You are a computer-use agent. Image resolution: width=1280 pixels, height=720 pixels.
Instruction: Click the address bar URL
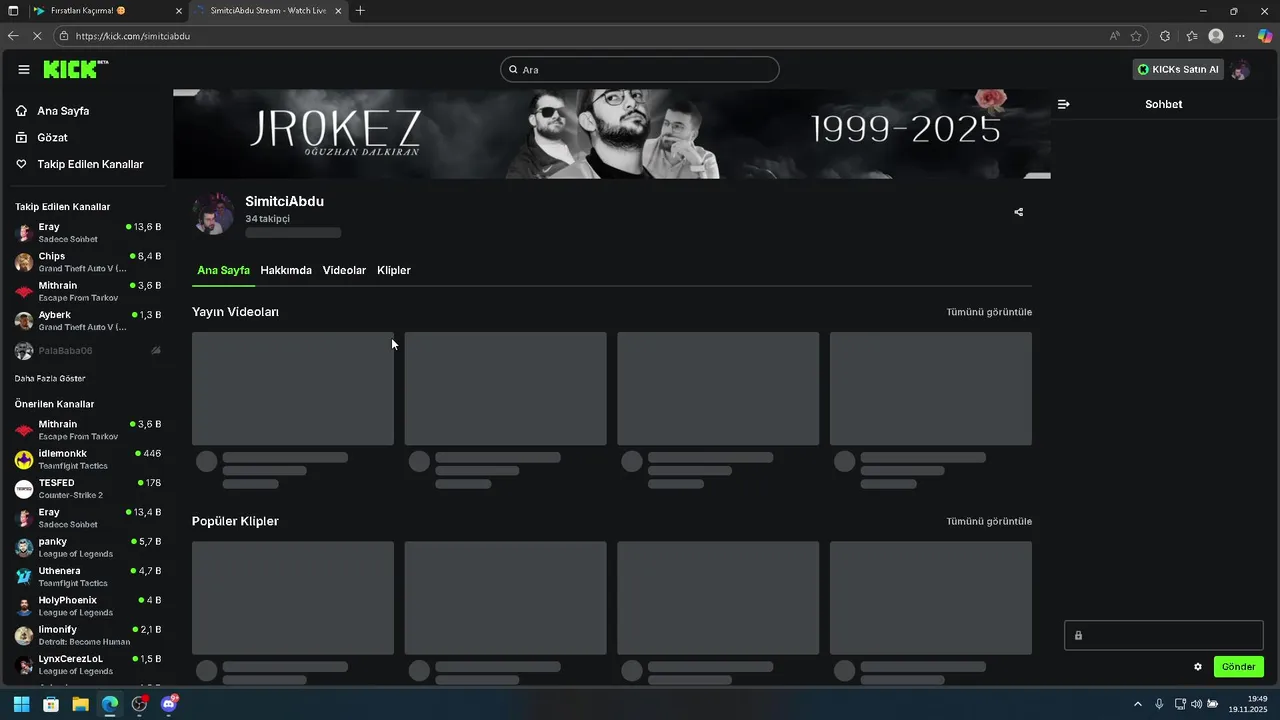pos(133,36)
